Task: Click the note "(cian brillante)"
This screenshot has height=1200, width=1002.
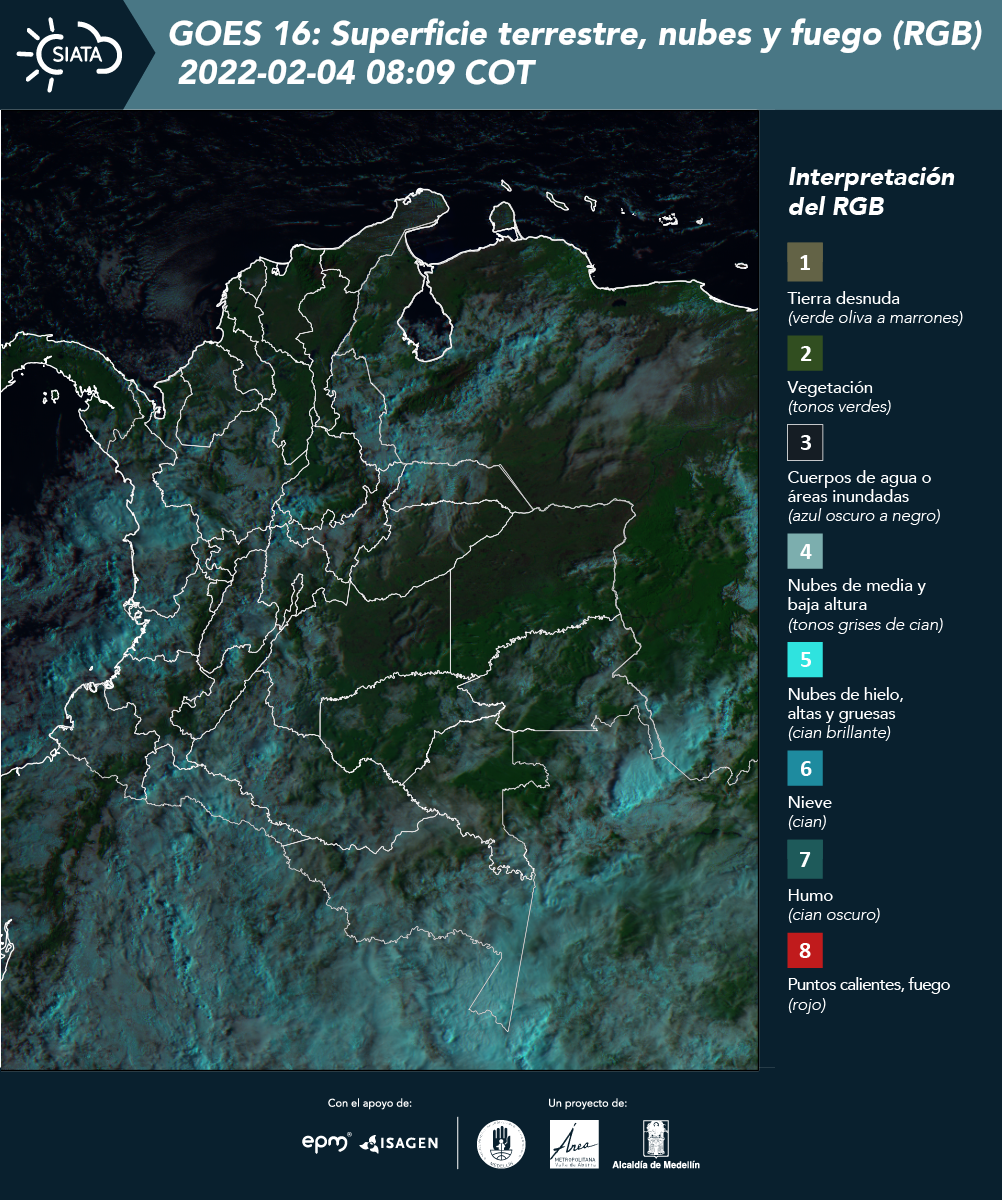Action: [839, 732]
